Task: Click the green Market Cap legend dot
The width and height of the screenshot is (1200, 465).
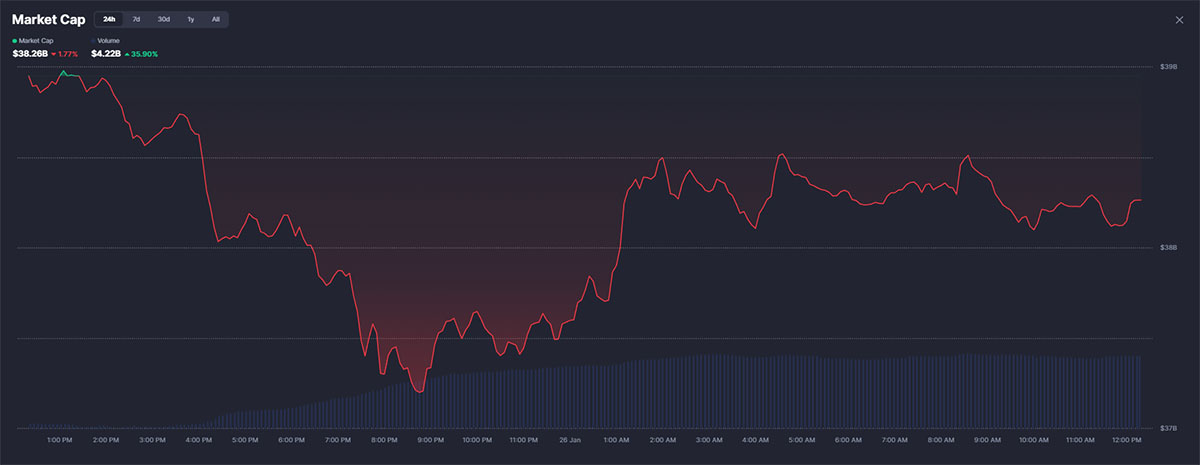Action: click(x=14, y=41)
